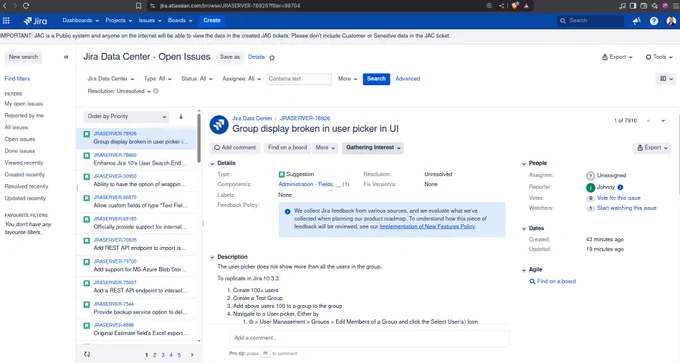This screenshot has height=363, width=680.
Task: Click the Contains text input field
Action: tap(299, 79)
